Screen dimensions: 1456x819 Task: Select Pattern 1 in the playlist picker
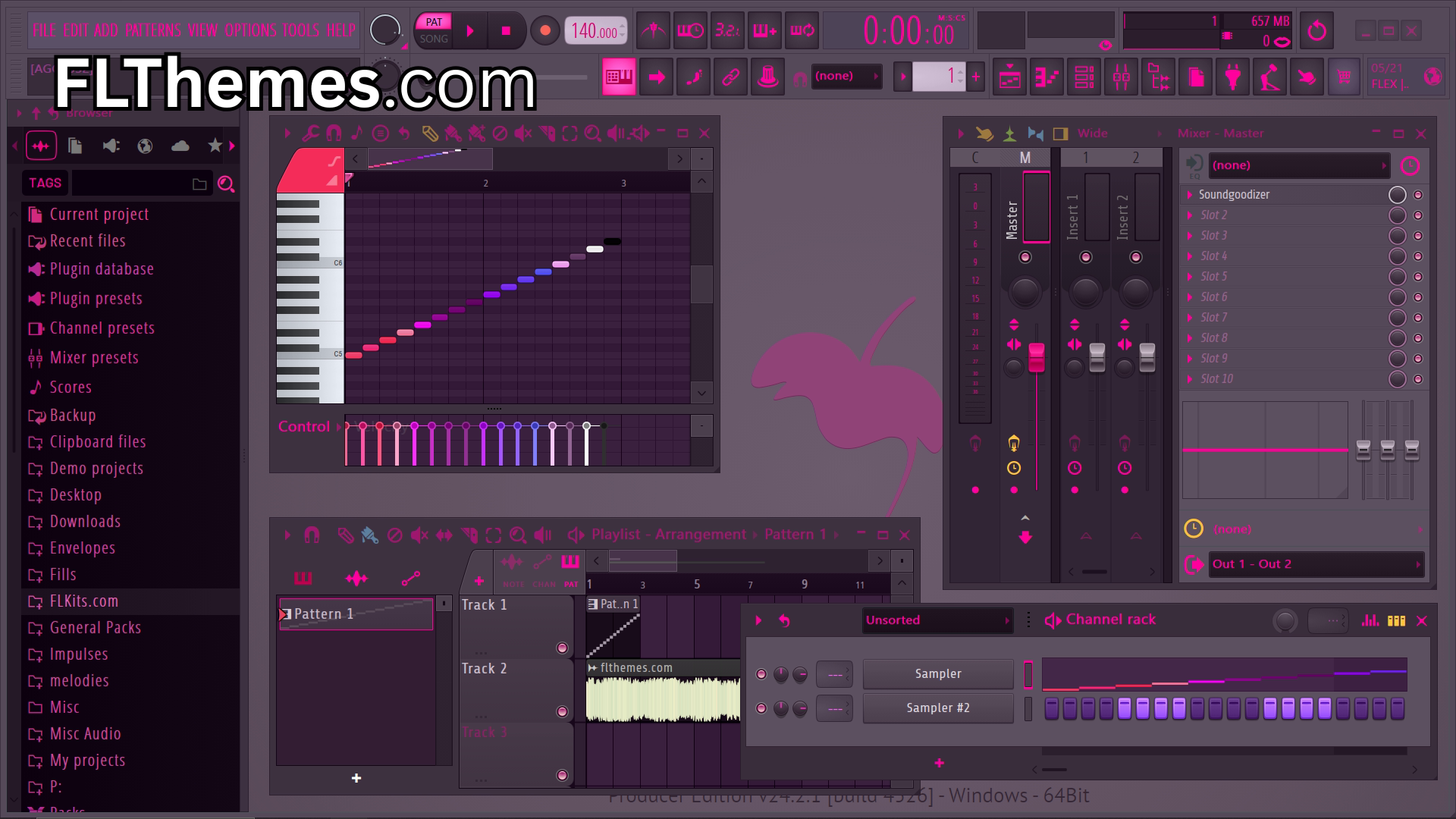click(356, 614)
